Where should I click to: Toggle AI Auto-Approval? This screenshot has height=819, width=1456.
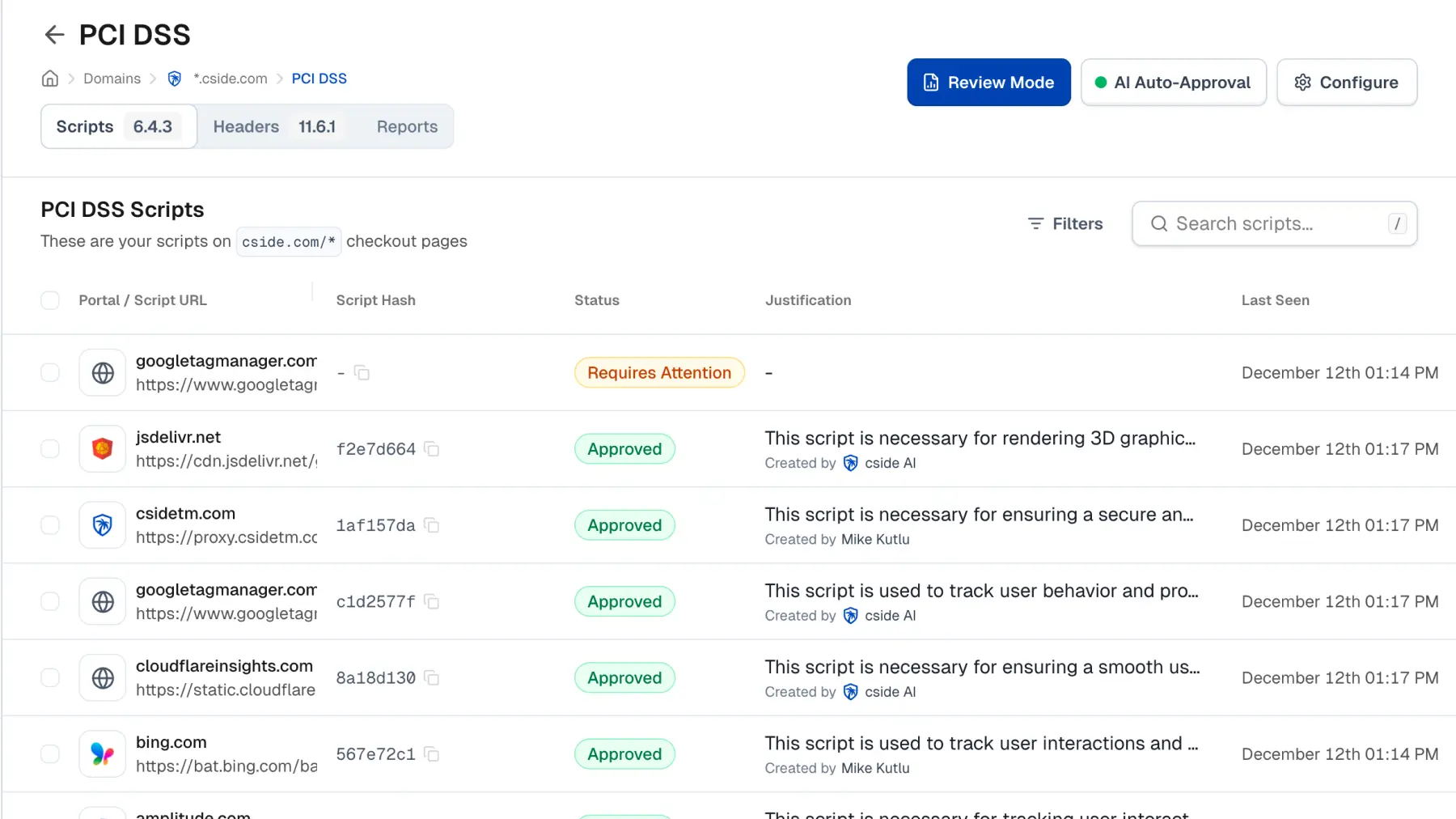tap(1173, 82)
